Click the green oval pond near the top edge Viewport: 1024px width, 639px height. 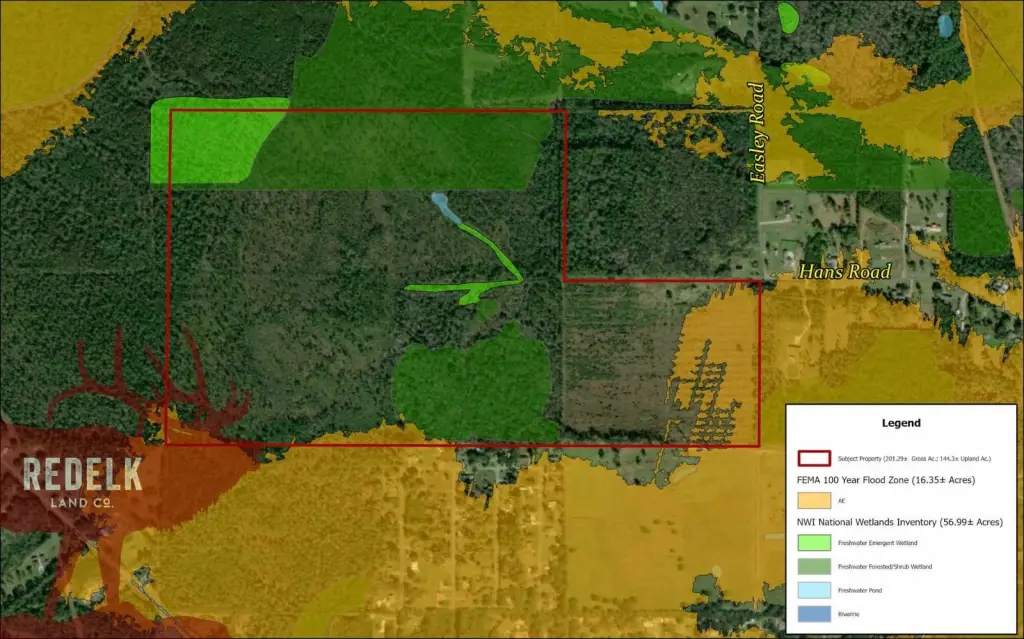pyautogui.click(x=789, y=17)
